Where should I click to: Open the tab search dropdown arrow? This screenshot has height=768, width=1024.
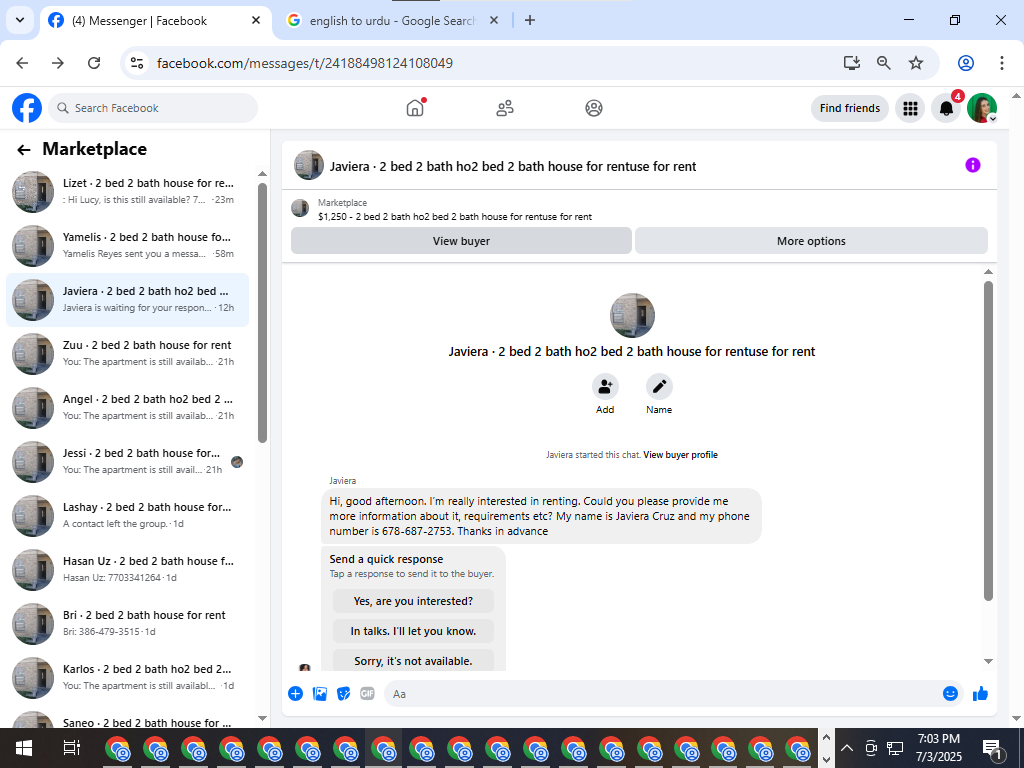tap(20, 20)
